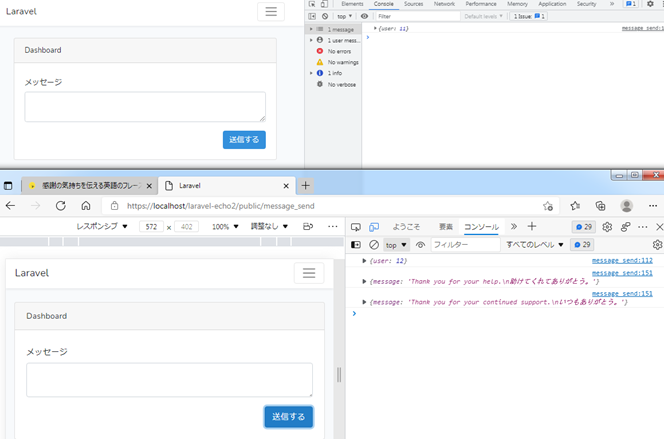
Task: Reload the page in Edge
Action: point(61,206)
